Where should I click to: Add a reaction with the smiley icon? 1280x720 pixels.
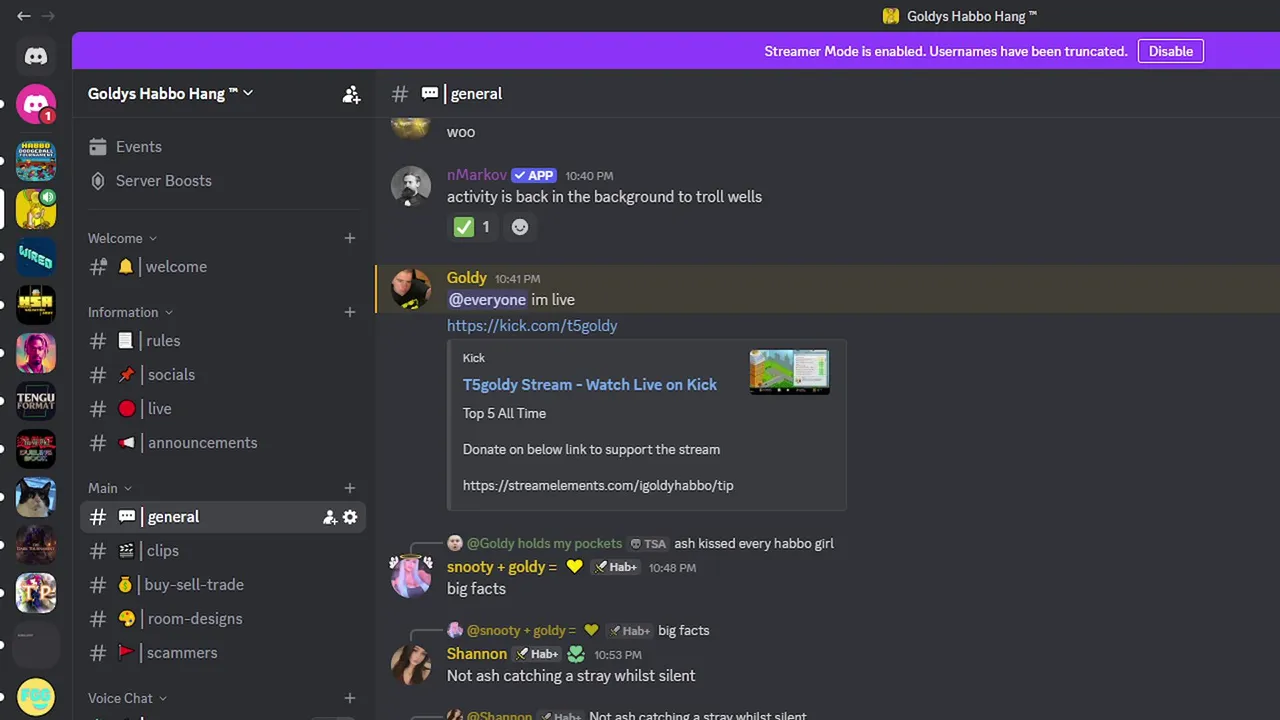click(x=520, y=227)
